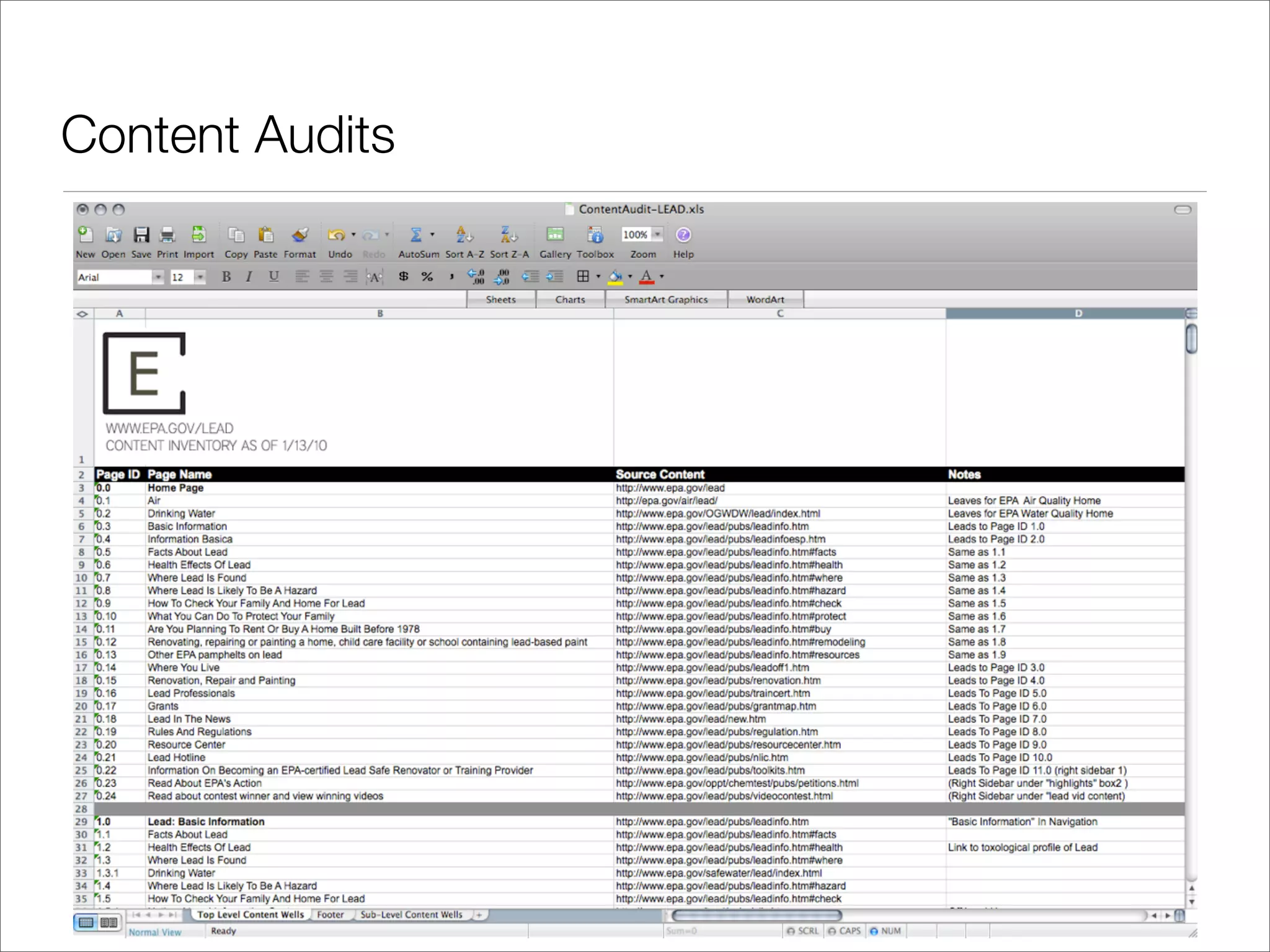Apply comma style format
The height and width of the screenshot is (952, 1270).
pyautogui.click(x=451, y=276)
